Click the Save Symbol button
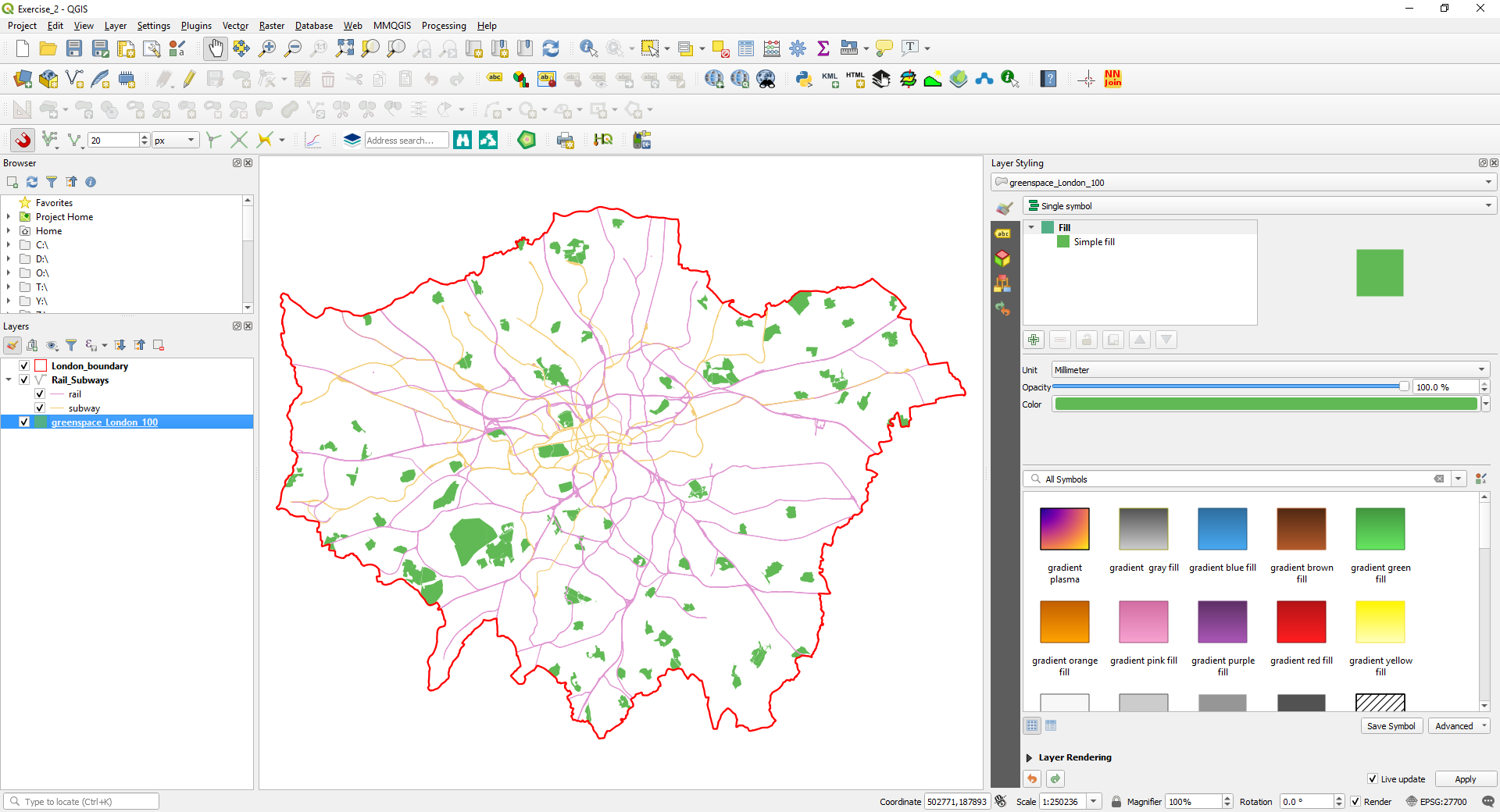Image resolution: width=1500 pixels, height=812 pixels. [x=1391, y=726]
